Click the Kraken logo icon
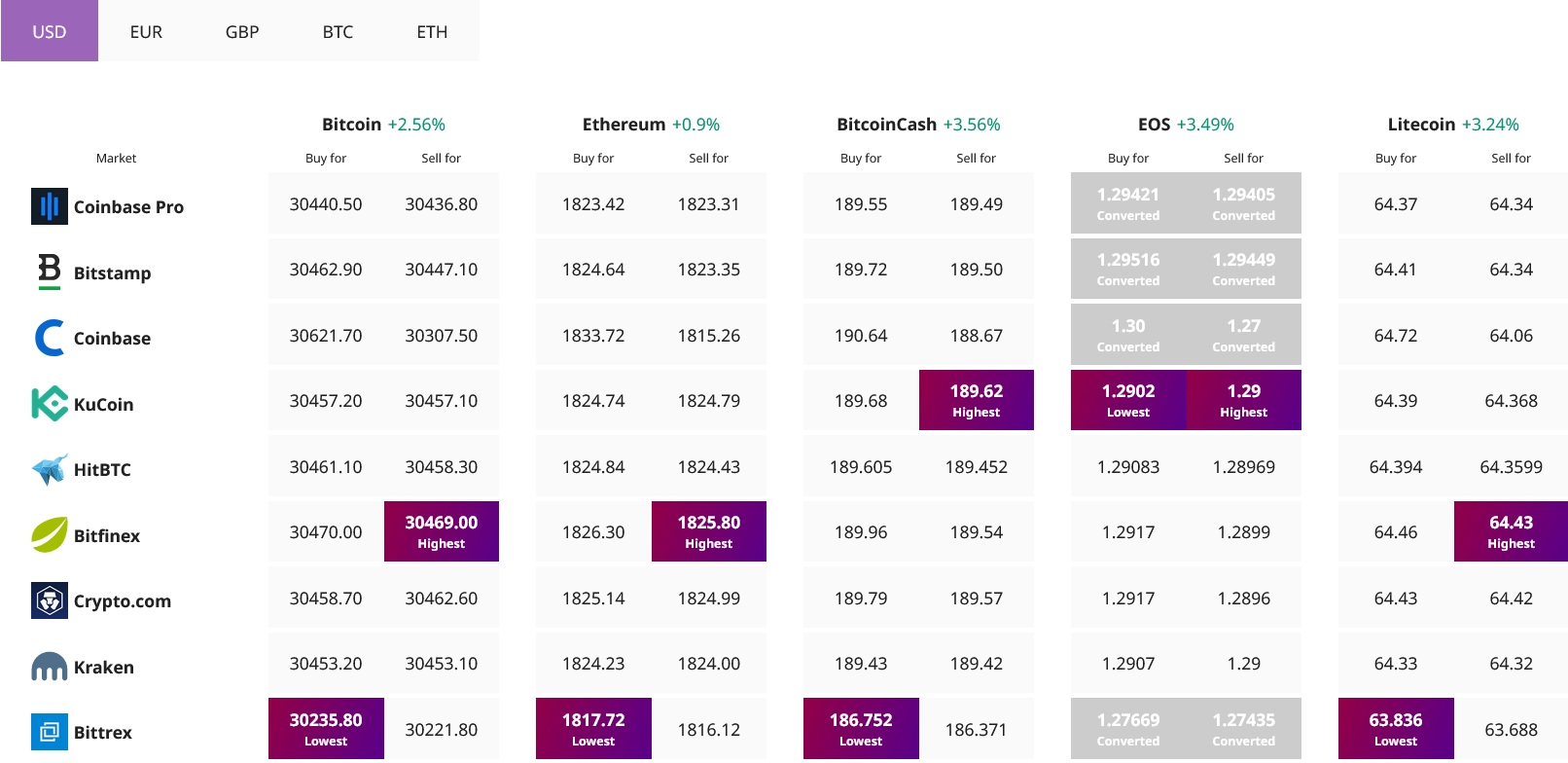 point(50,667)
